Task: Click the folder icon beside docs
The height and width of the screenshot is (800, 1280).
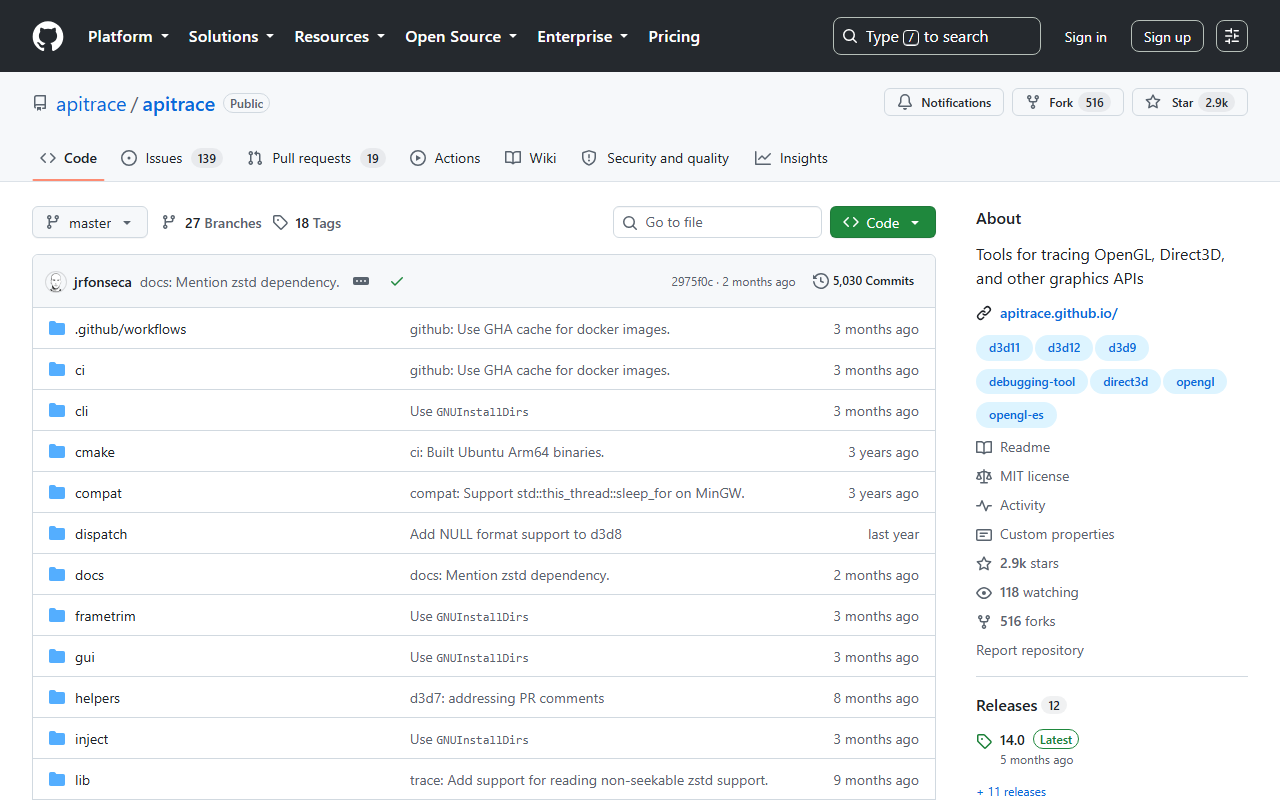Action: click(x=57, y=575)
